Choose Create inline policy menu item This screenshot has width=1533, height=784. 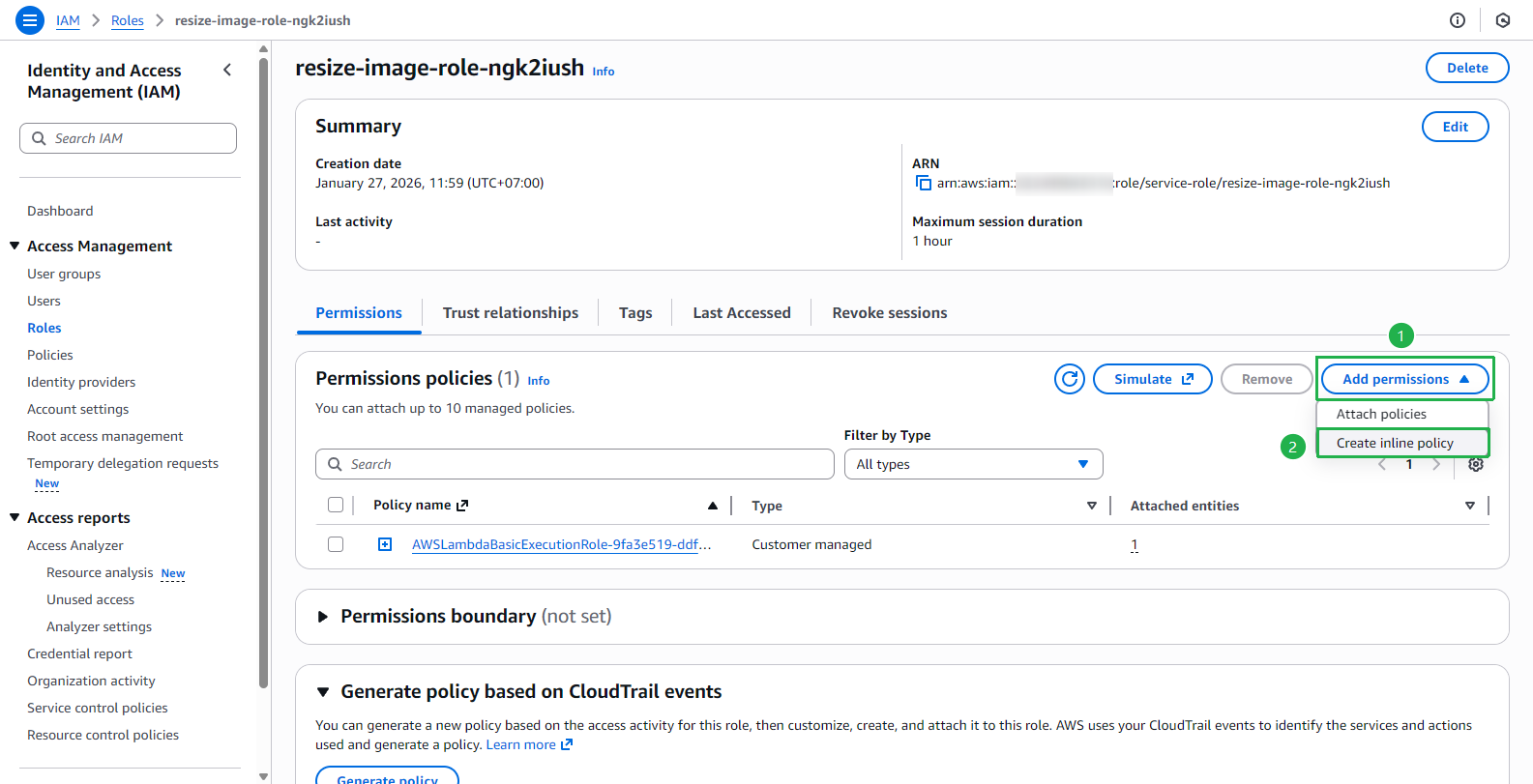[x=1402, y=443]
